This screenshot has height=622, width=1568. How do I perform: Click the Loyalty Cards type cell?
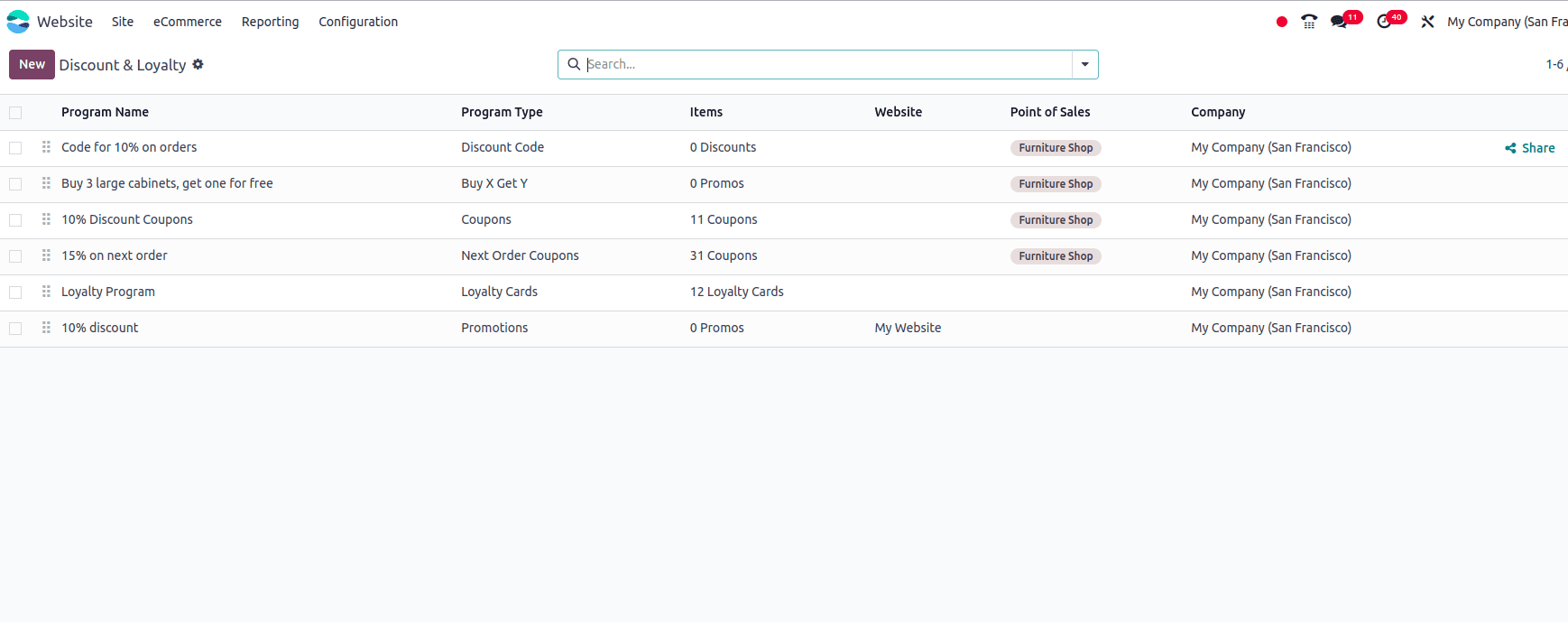[499, 292]
